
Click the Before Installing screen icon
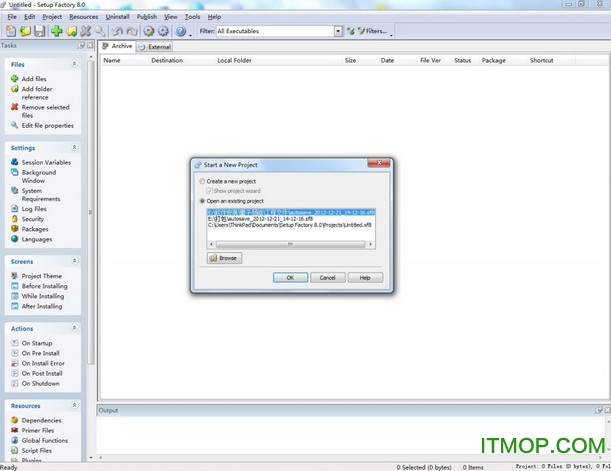[x=15, y=286]
